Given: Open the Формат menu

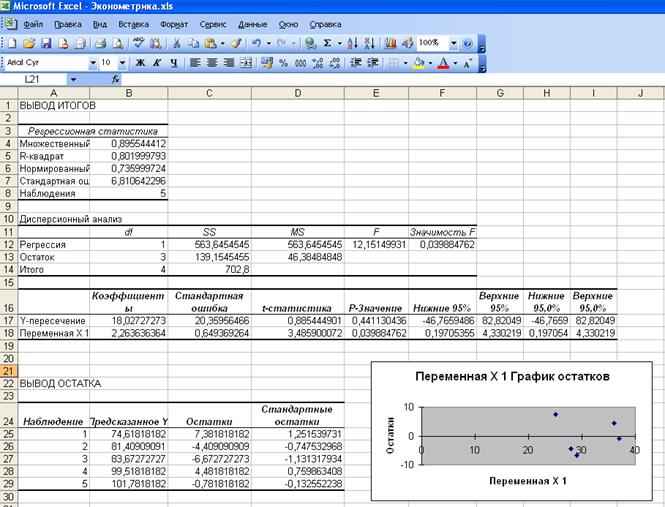Looking at the screenshot, I should click(x=173, y=23).
